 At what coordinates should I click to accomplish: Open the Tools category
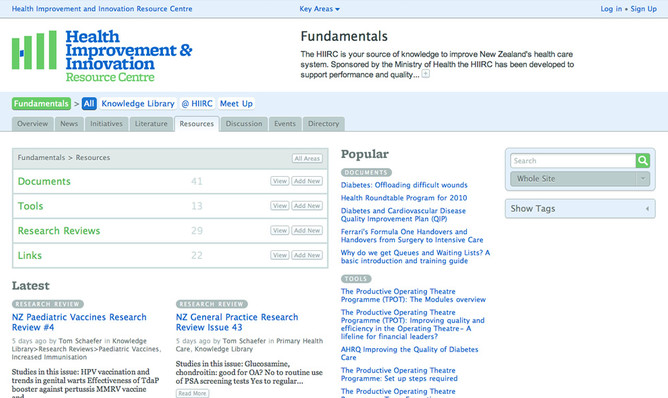coord(31,206)
